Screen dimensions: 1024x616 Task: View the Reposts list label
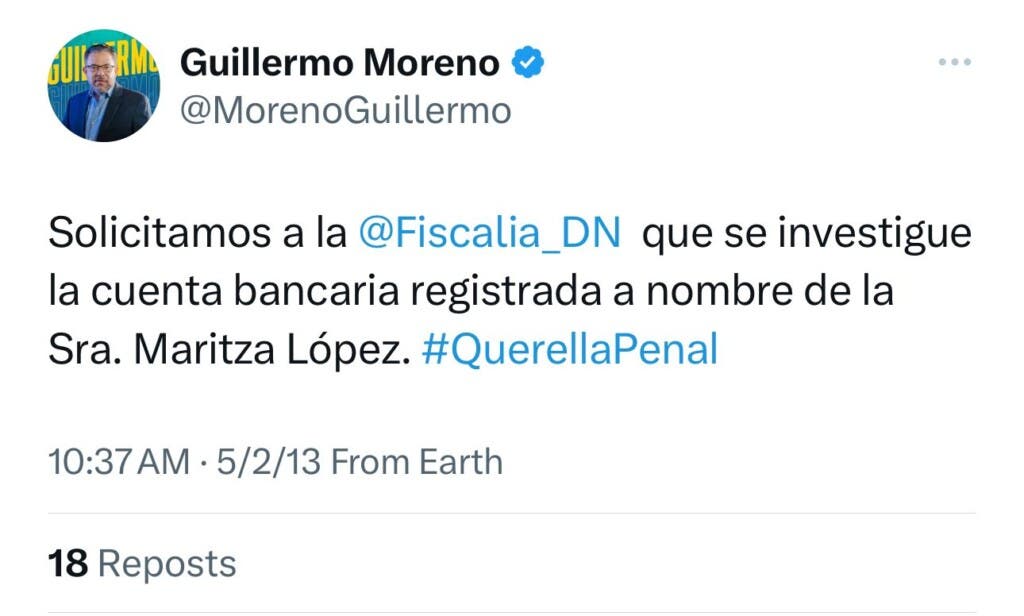pos(167,564)
